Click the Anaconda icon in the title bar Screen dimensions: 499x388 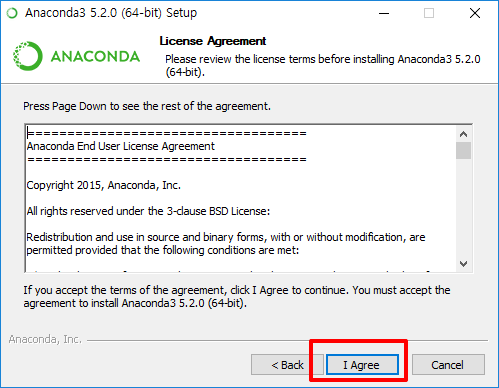tap(12, 13)
